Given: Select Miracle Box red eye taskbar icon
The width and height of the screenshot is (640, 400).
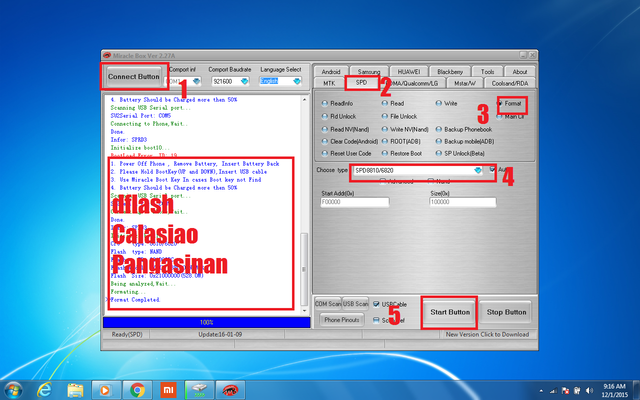Looking at the screenshot, I should [230, 391].
